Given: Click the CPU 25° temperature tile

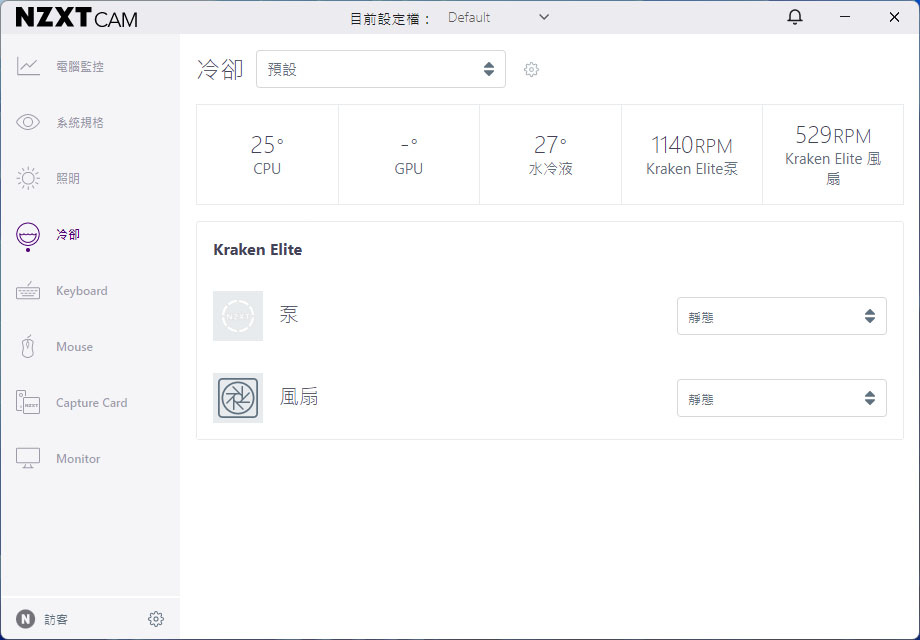Looking at the screenshot, I should pos(268,154).
